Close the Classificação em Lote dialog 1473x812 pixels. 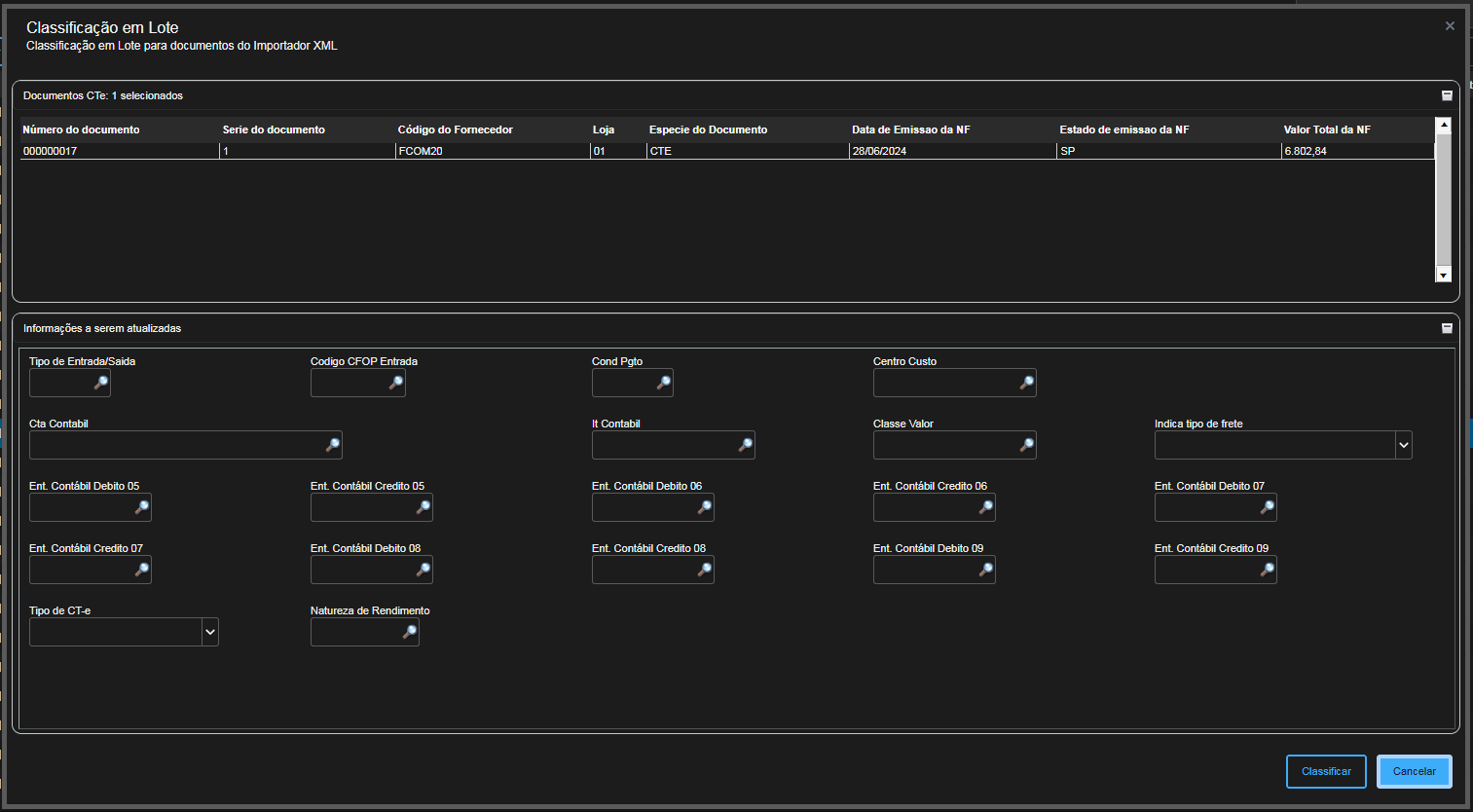pyautogui.click(x=1450, y=26)
